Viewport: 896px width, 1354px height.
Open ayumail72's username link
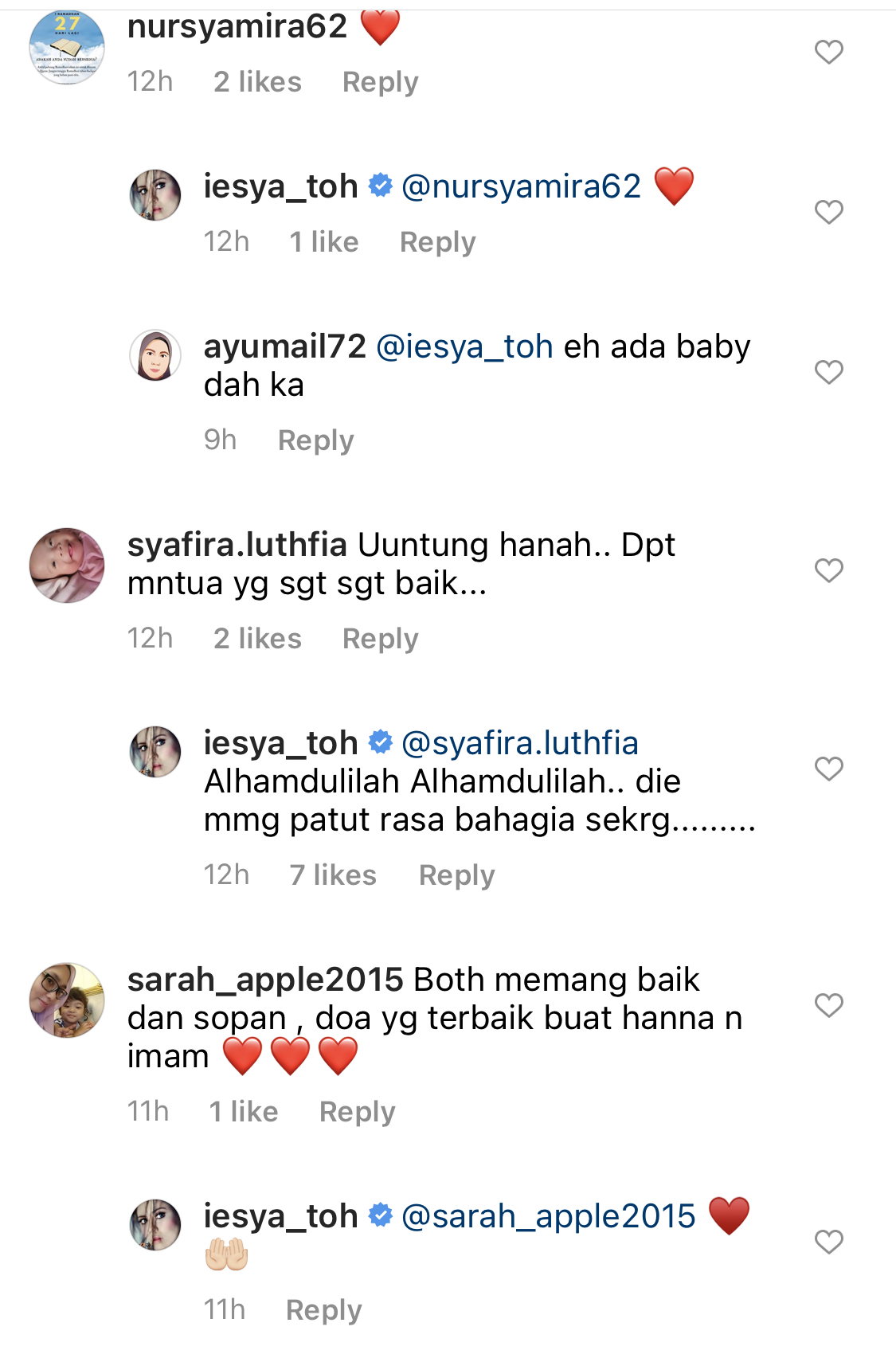click(284, 347)
